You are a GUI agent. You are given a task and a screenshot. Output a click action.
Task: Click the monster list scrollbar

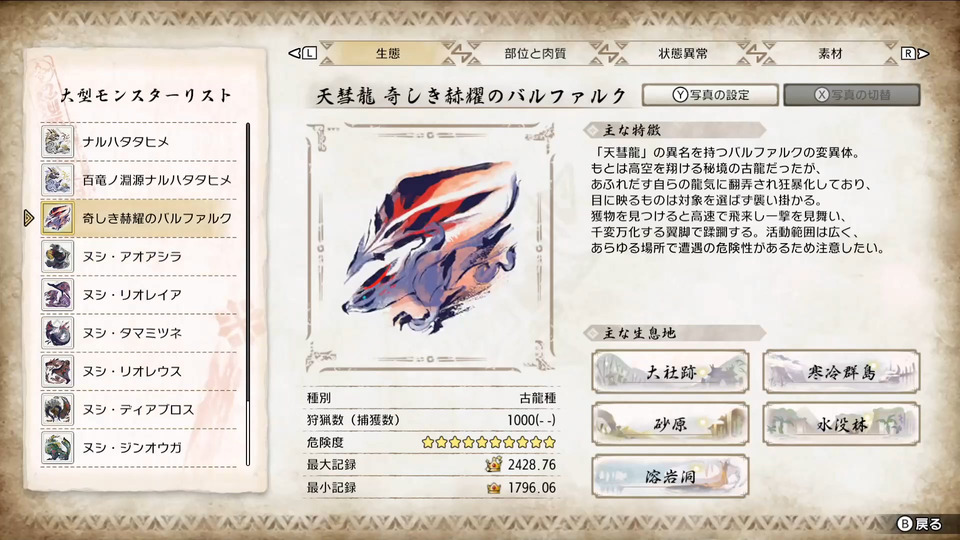(247, 294)
